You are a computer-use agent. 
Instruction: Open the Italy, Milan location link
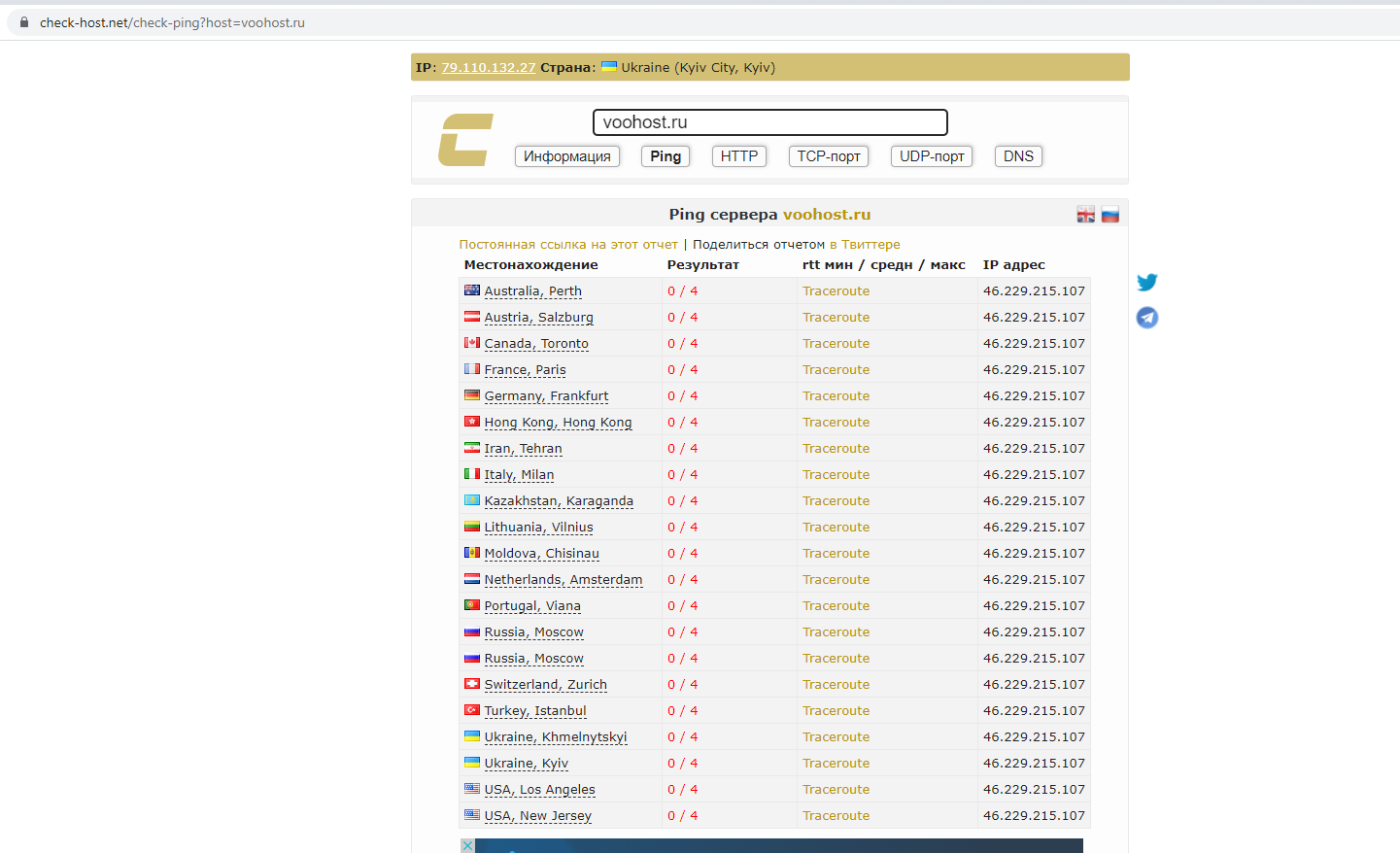click(520, 475)
